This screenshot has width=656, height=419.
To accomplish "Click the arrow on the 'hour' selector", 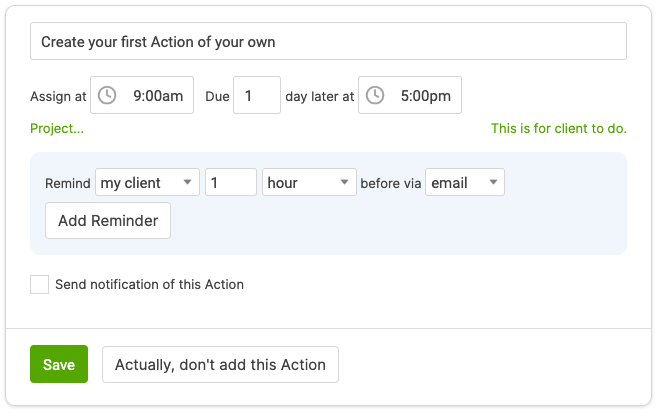I will pyautogui.click(x=344, y=183).
